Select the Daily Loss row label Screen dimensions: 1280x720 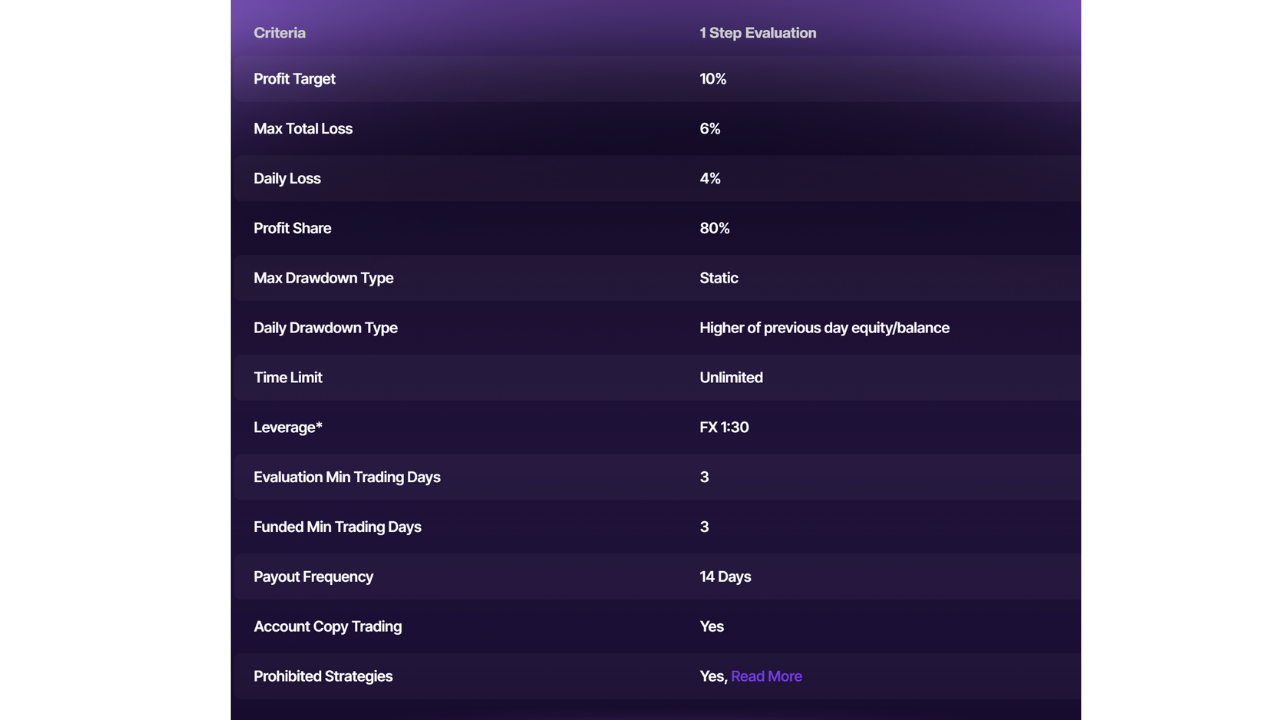tap(287, 179)
